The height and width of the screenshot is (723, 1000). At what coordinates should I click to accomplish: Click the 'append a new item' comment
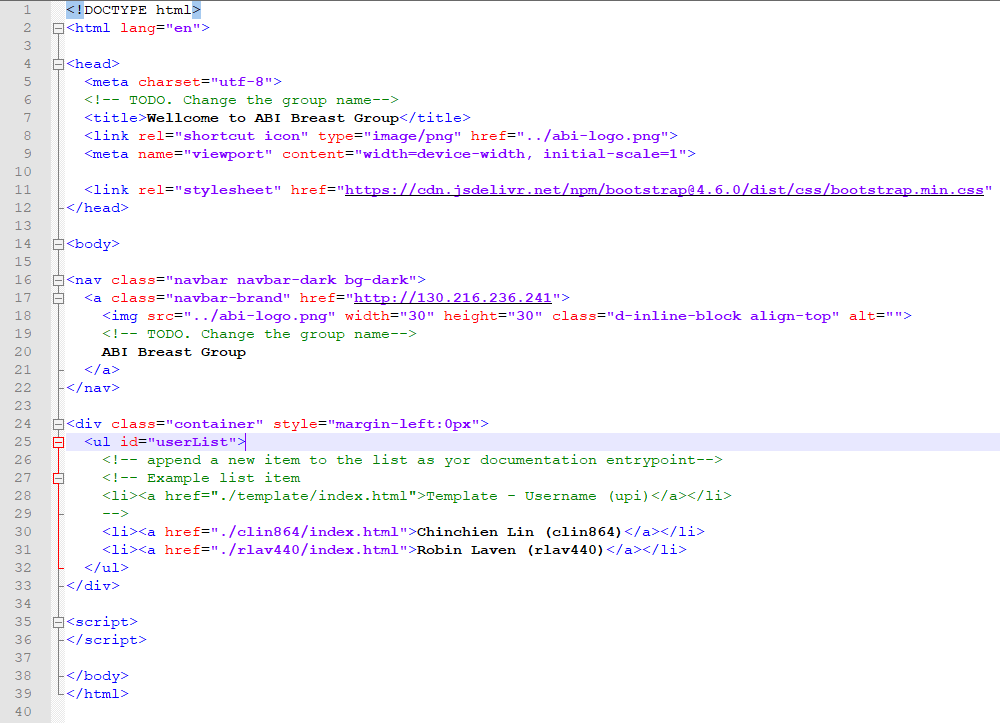coord(413,460)
